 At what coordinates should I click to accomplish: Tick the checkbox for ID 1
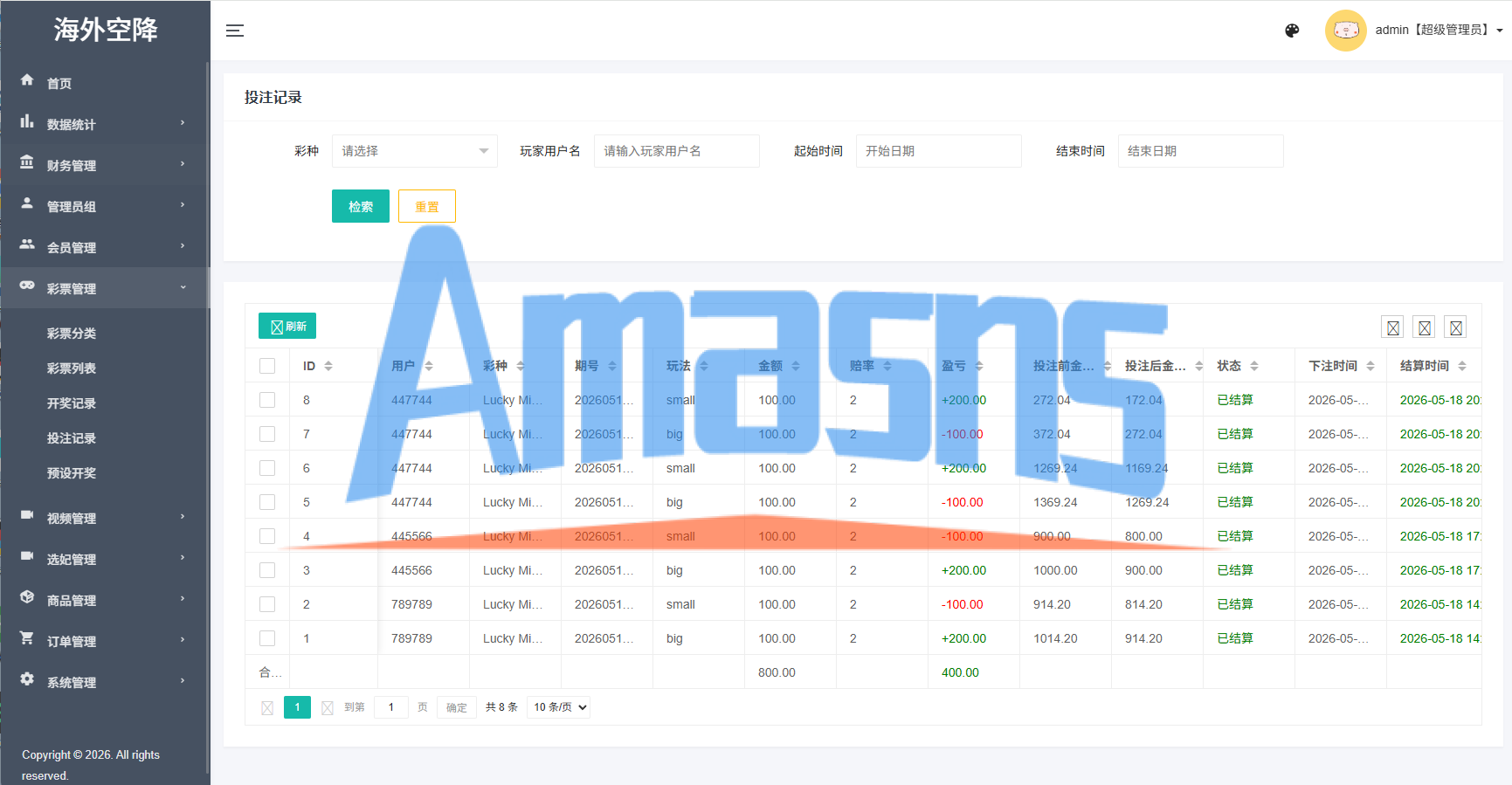[267, 638]
